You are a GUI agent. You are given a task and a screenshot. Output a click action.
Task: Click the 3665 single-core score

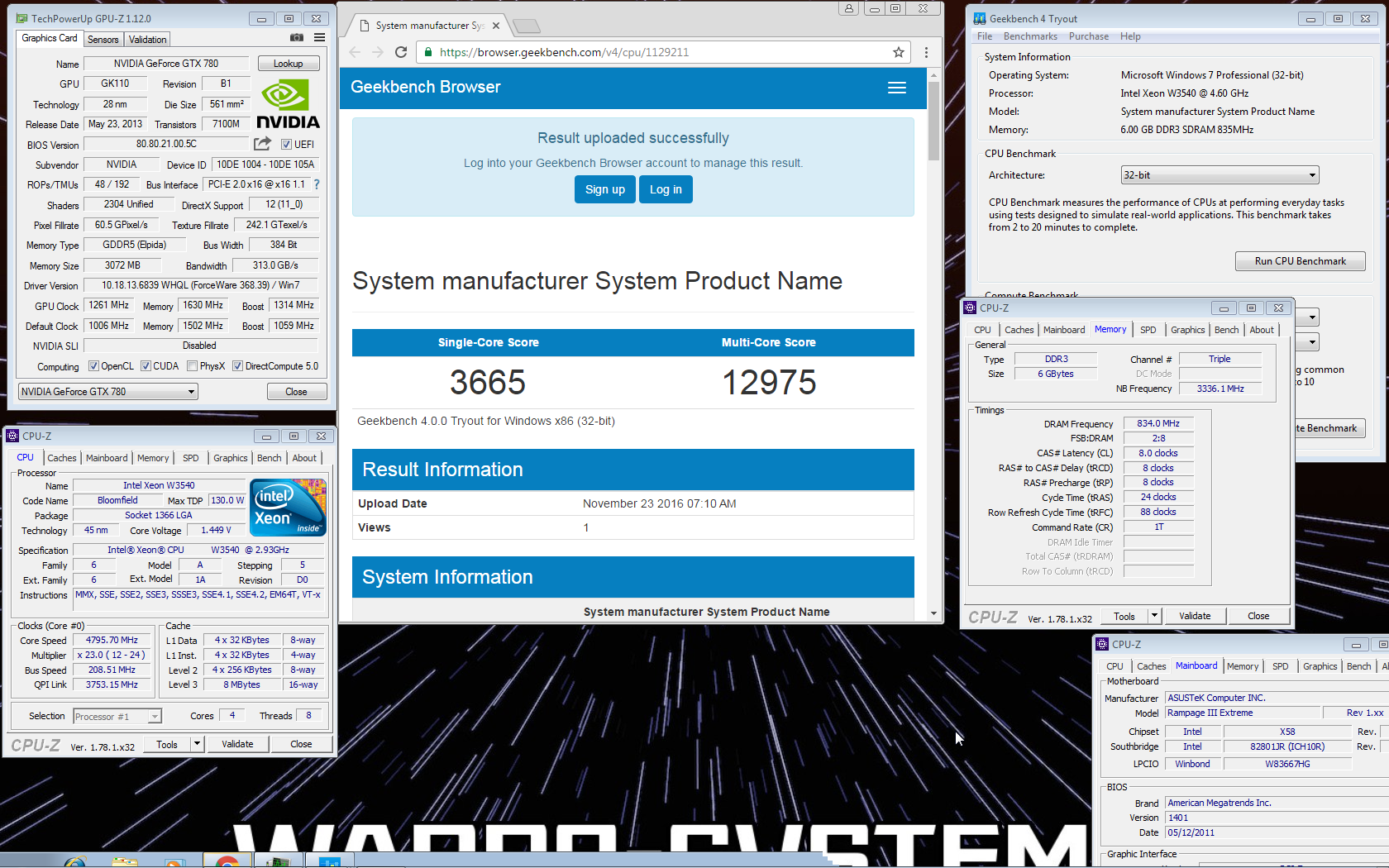(x=488, y=383)
